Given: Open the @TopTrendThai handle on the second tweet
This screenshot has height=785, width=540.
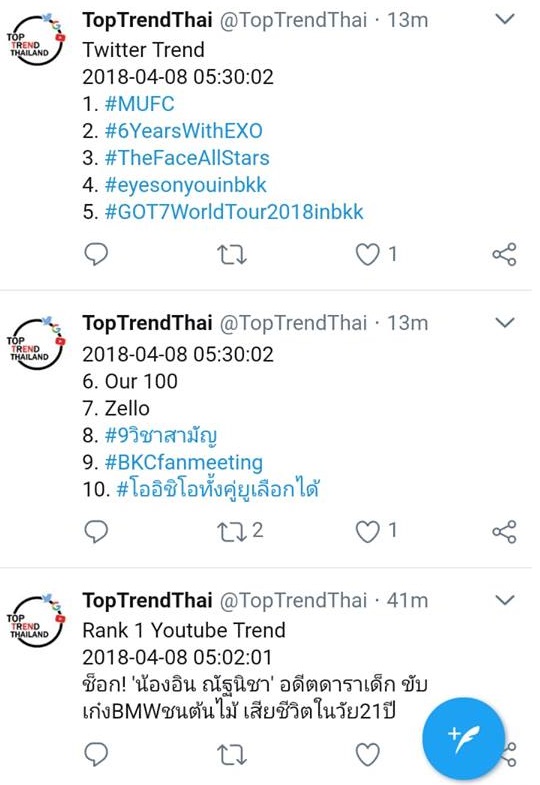Looking at the screenshot, I should [x=293, y=323].
